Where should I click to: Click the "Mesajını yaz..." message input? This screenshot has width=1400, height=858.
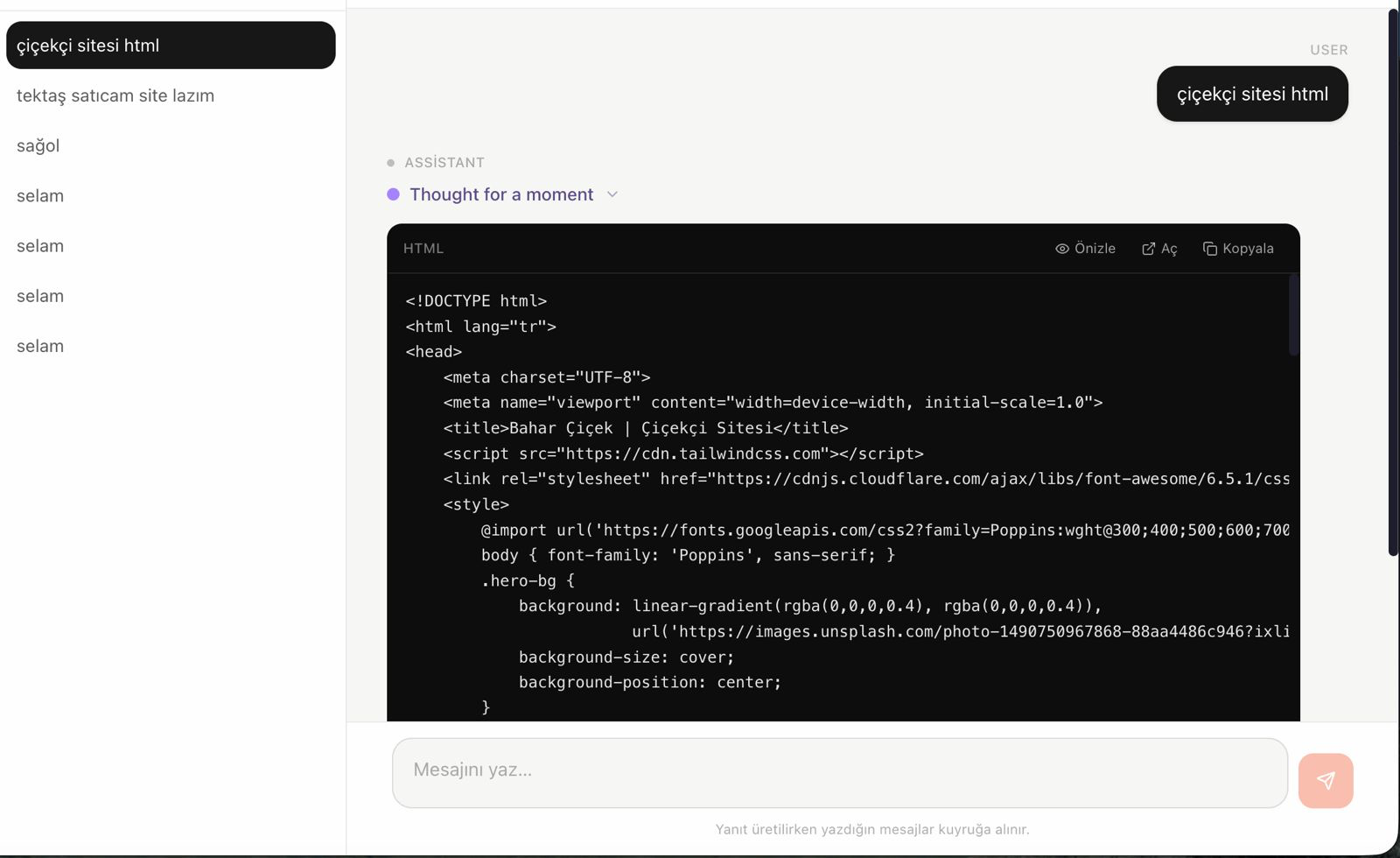[x=840, y=772]
